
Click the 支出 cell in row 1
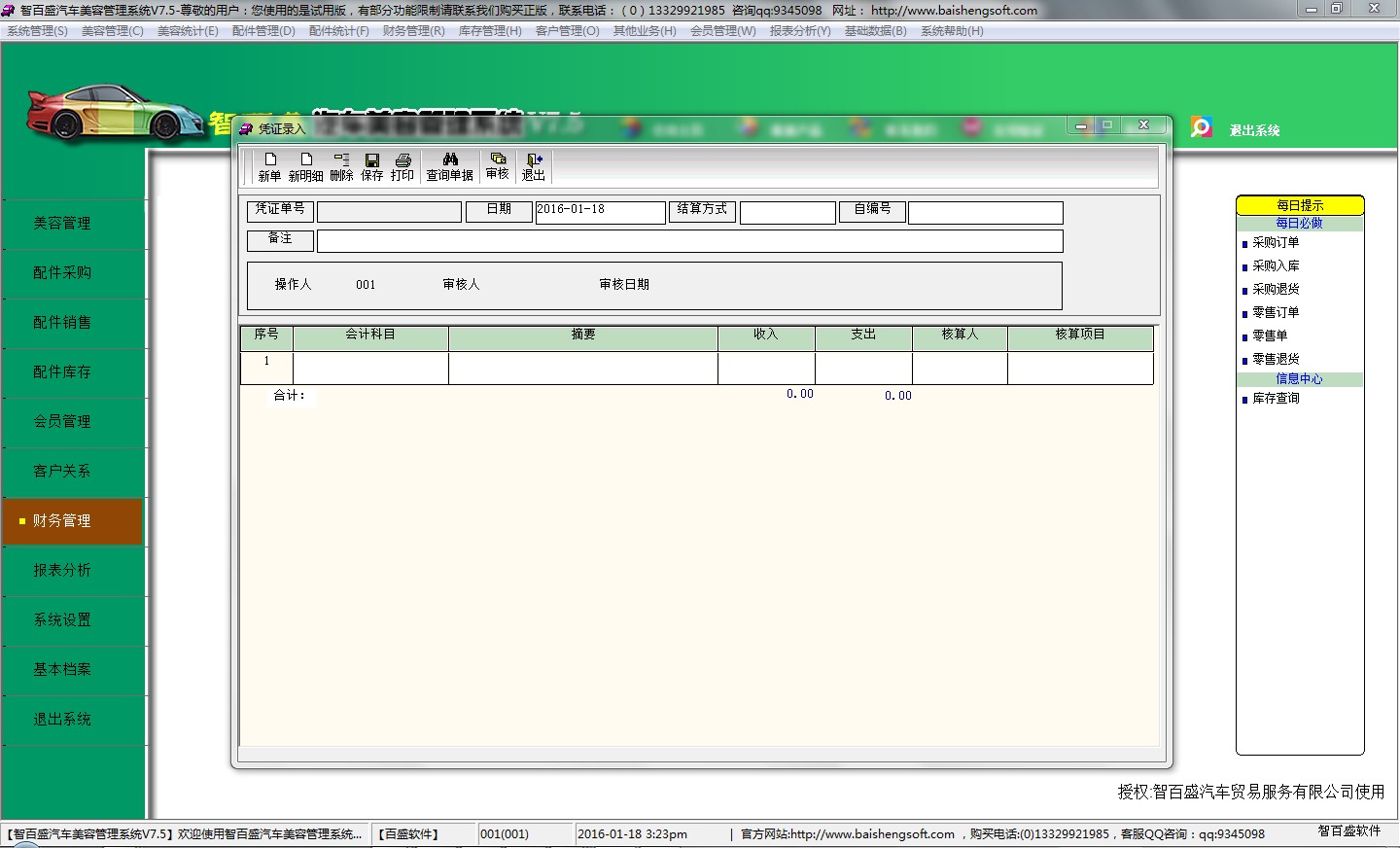tap(863, 368)
